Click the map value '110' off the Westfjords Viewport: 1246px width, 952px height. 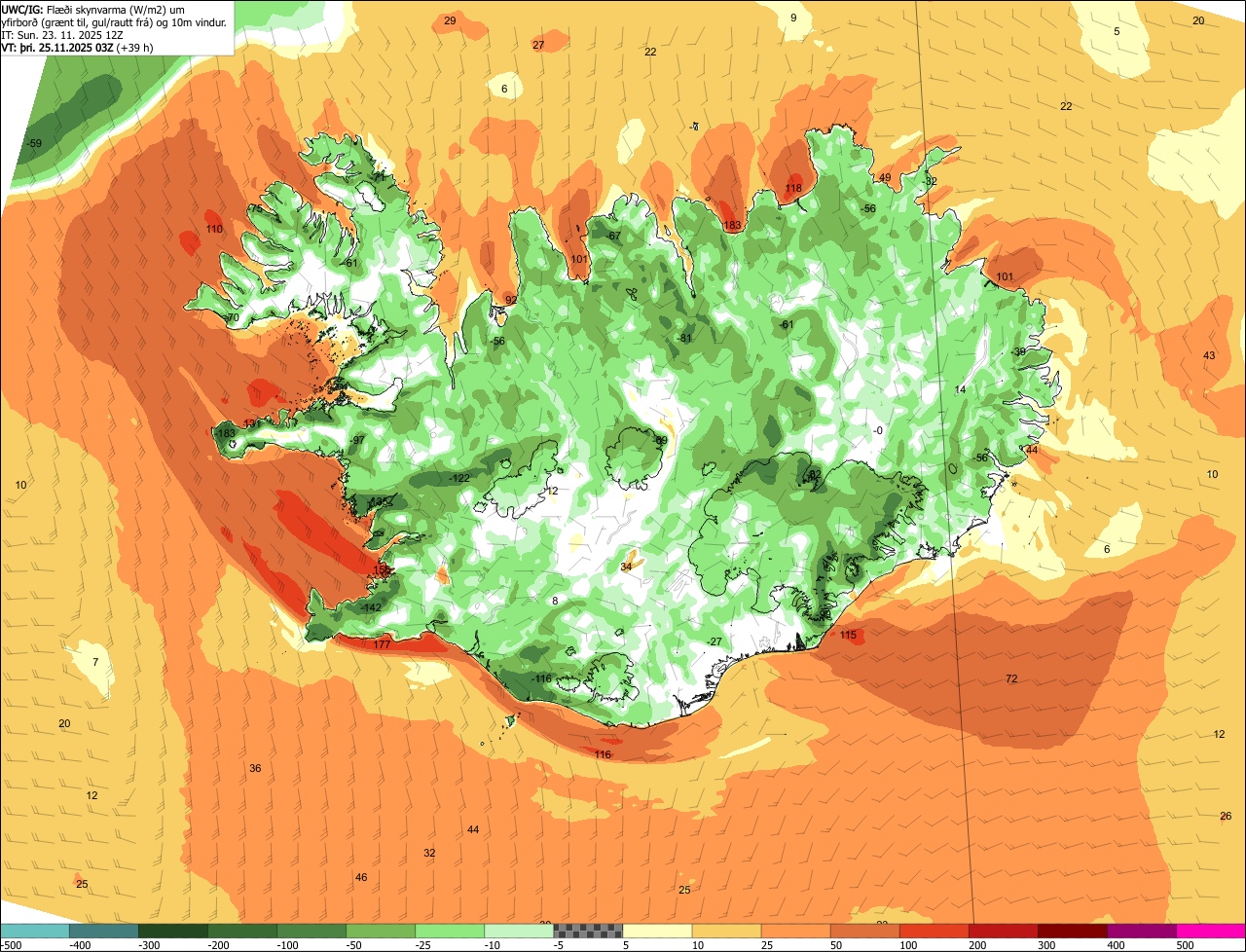click(x=214, y=230)
